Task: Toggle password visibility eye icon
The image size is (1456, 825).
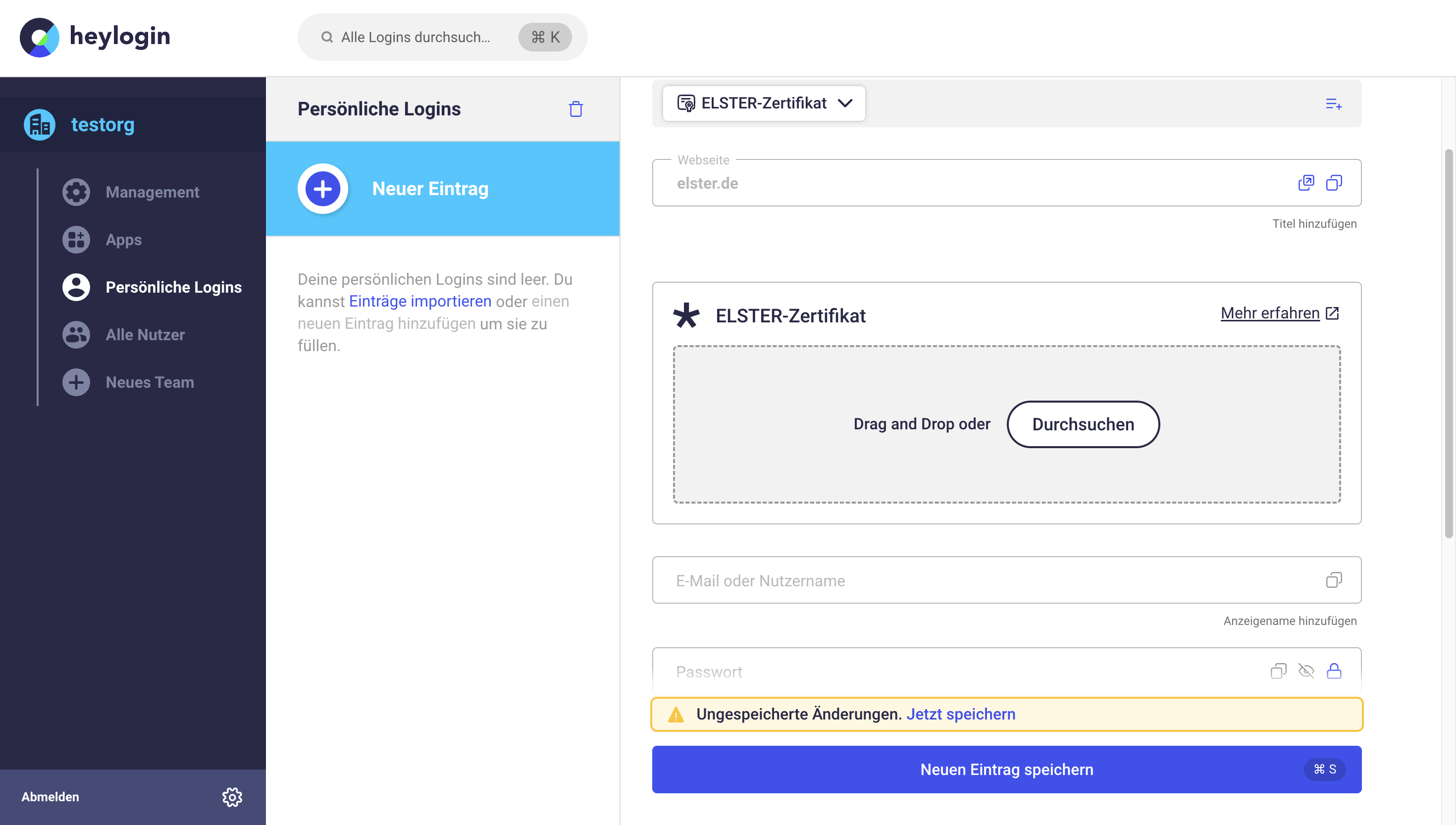Action: pos(1306,671)
